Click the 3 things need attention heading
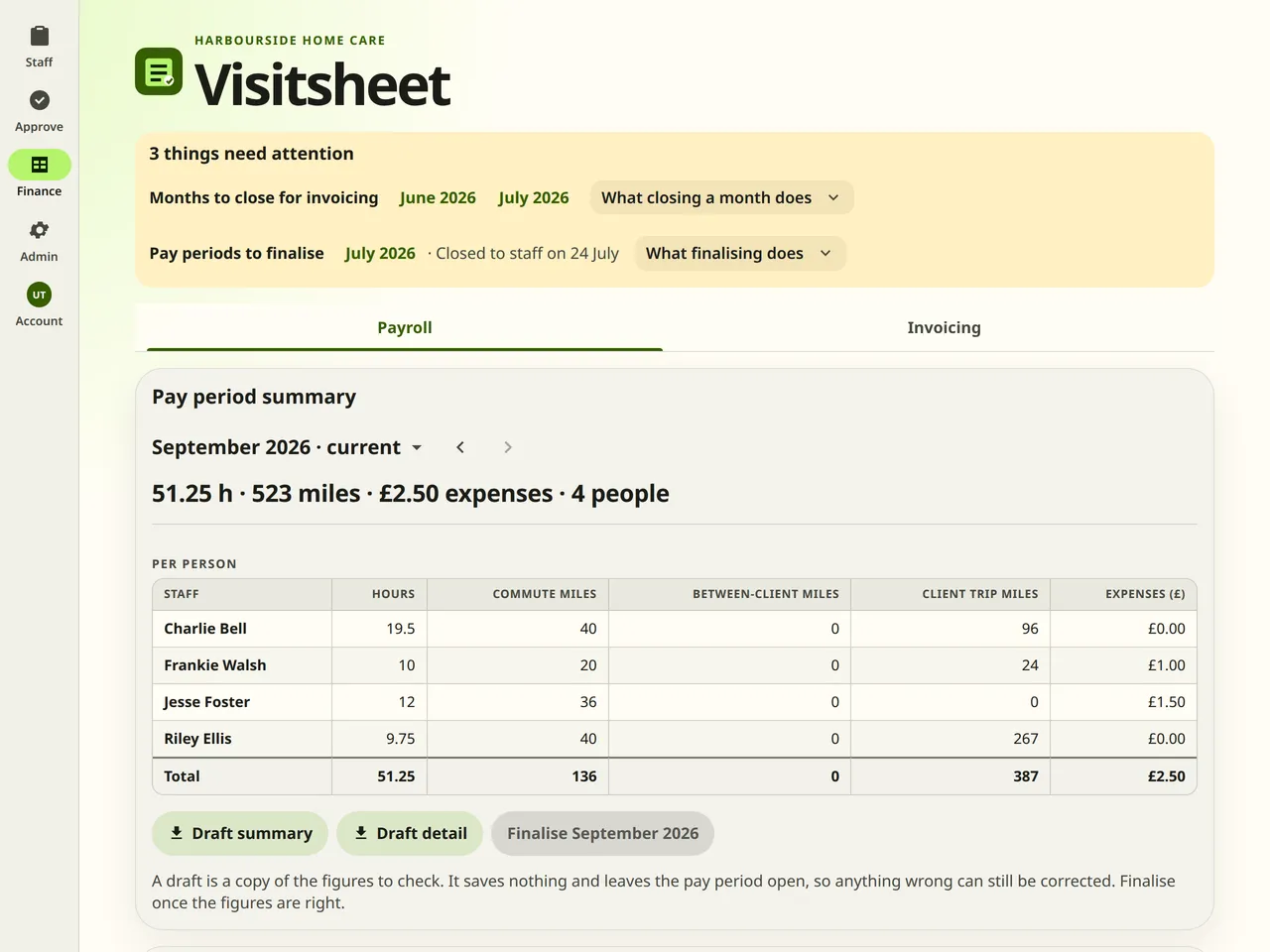This screenshot has height=952, width=1270. (251, 154)
